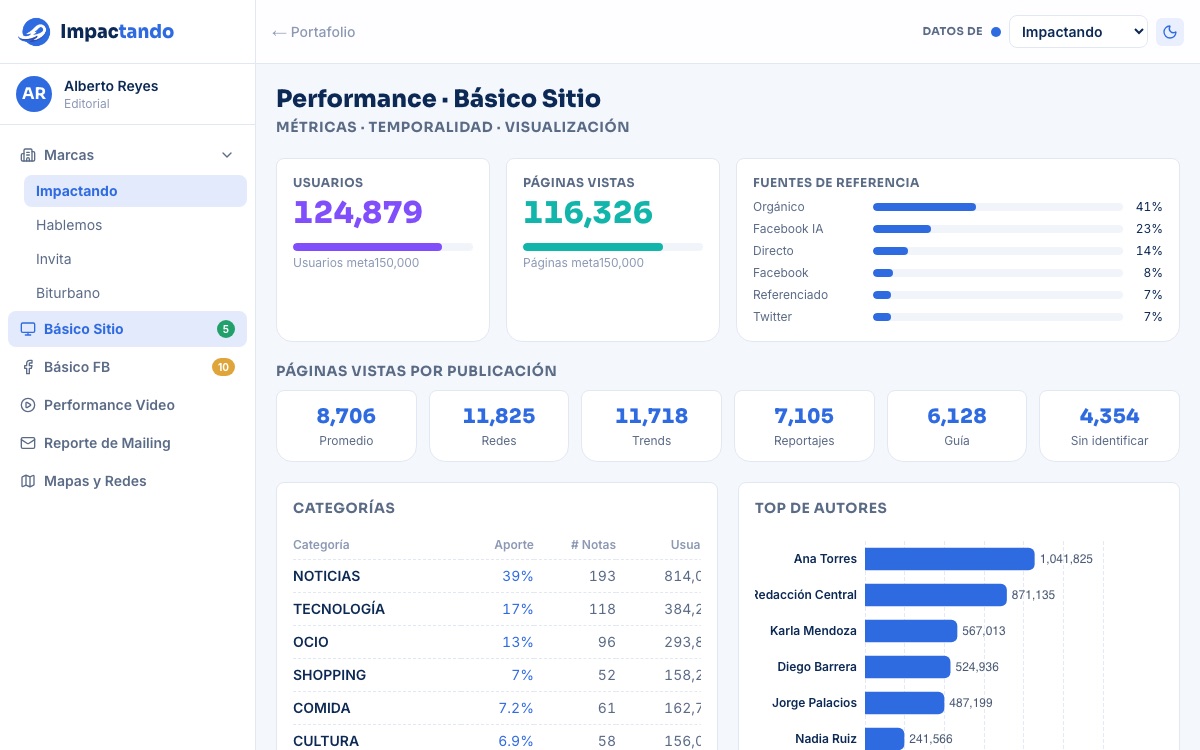Click the SHOPPING category row
1200x750 pixels.
[497, 675]
